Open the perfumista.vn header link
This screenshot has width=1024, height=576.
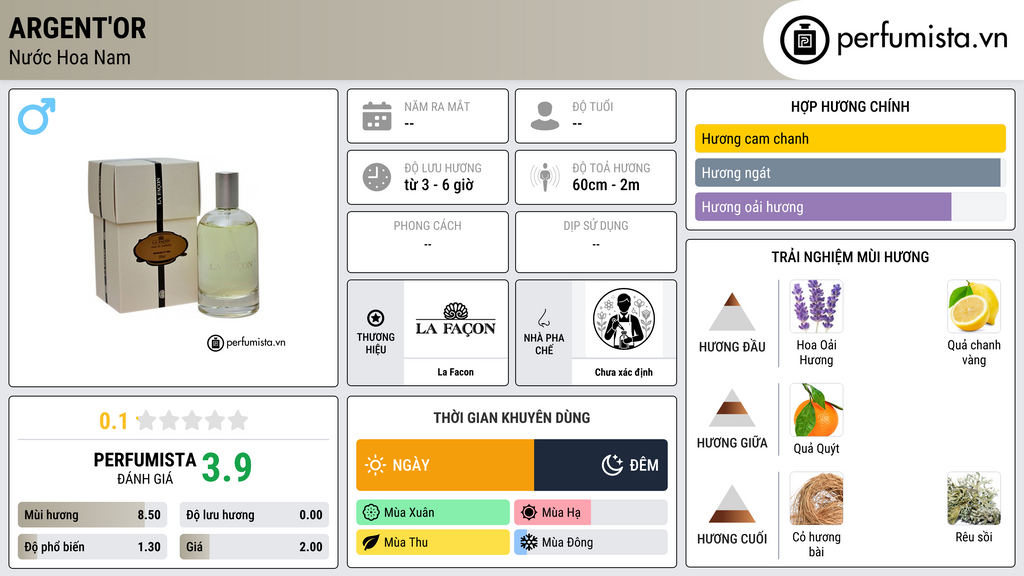(x=895, y=40)
